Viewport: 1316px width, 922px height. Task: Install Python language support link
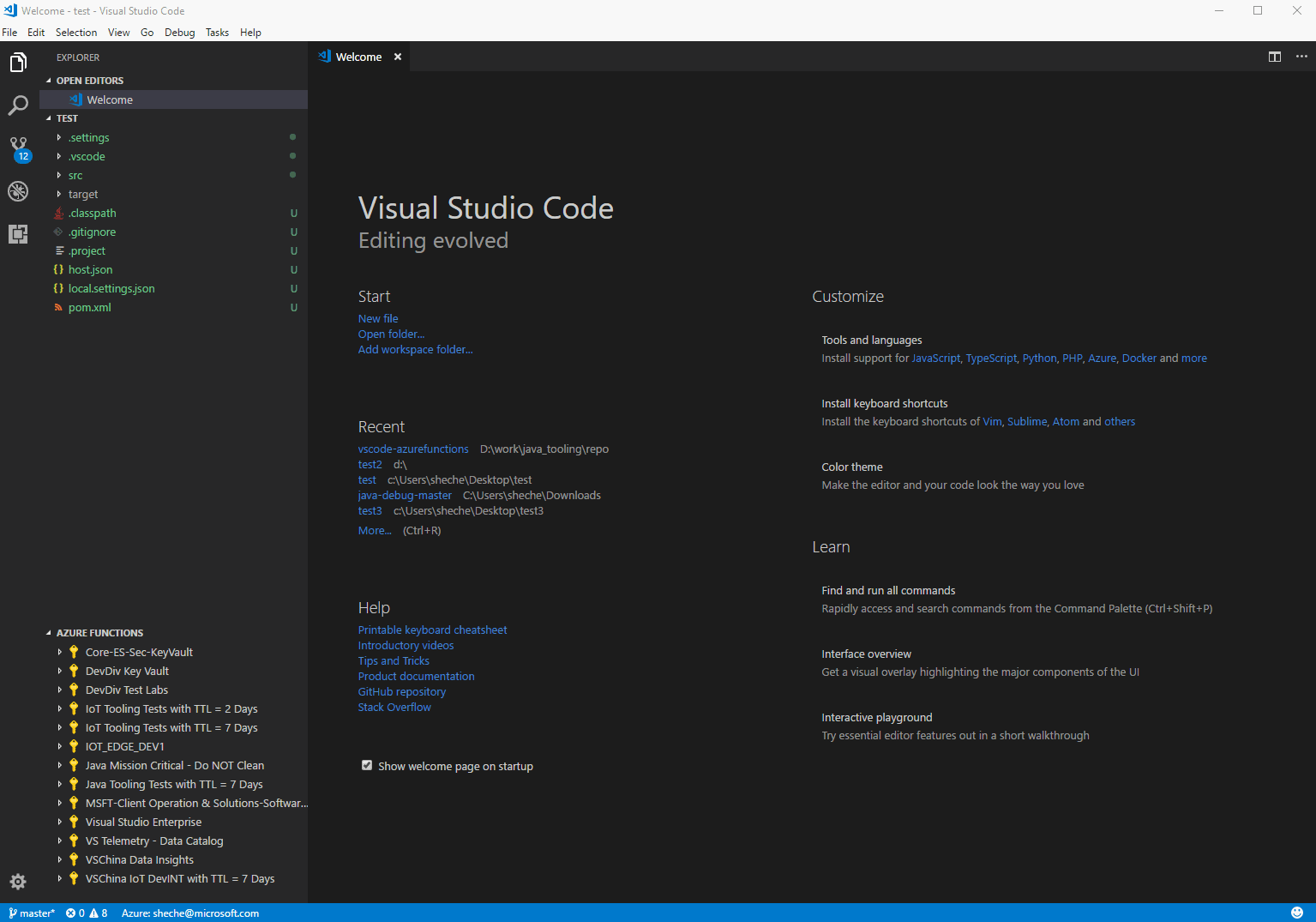[1039, 358]
